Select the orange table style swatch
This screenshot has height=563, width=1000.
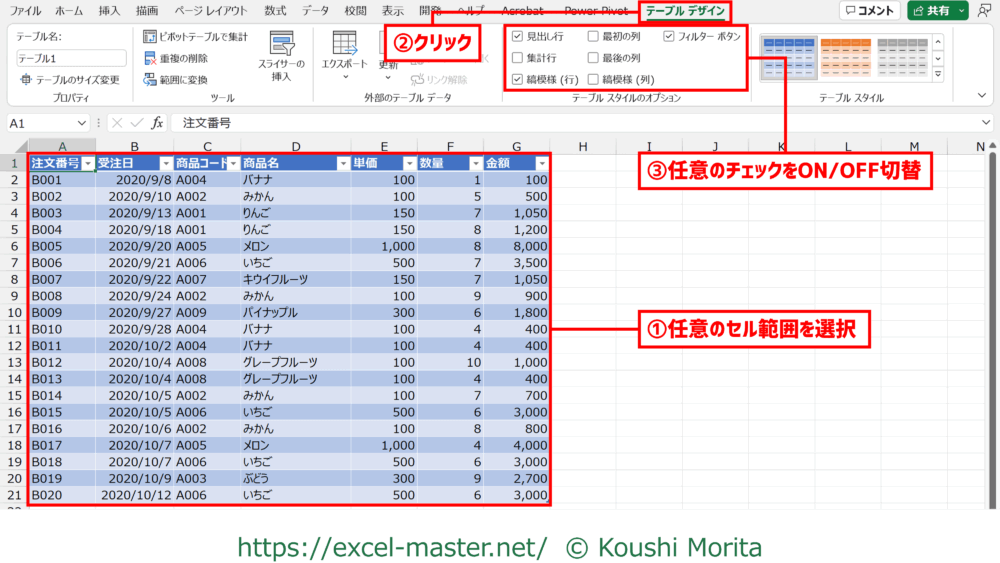pos(845,57)
